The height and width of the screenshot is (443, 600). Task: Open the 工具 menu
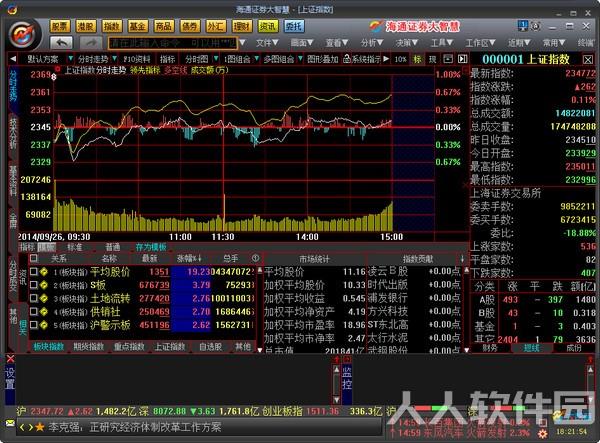pos(442,43)
